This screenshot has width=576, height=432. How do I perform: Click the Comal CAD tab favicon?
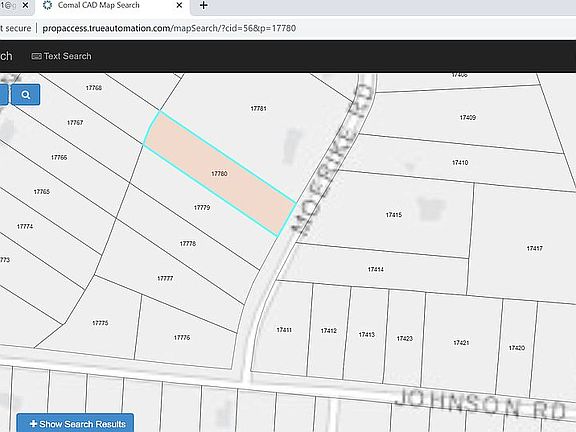pyautogui.click(x=47, y=5)
